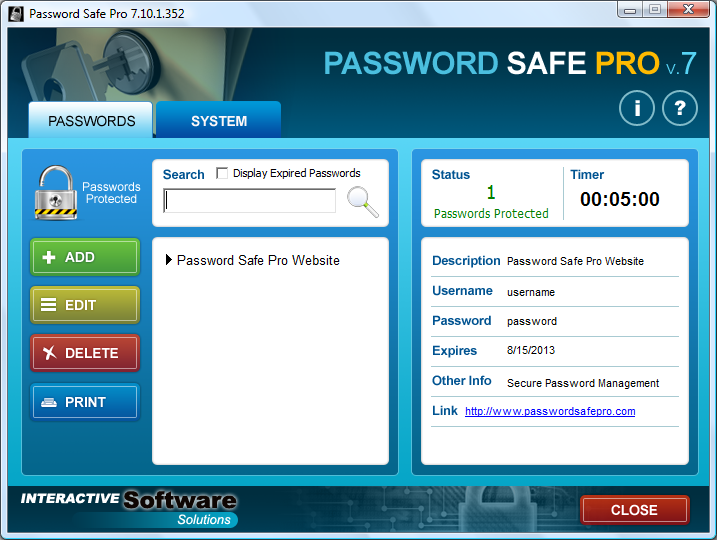
Task: Click the info (i) circle icon
Action: [x=637, y=108]
